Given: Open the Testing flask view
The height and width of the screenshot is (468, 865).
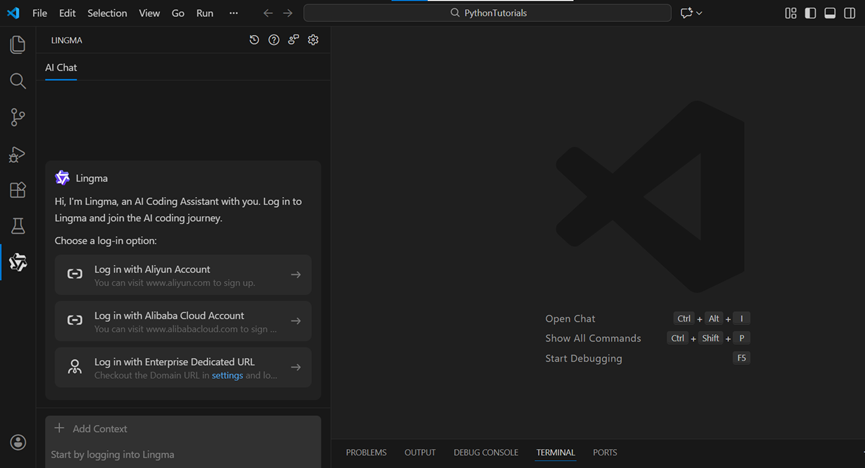Looking at the screenshot, I should coord(18,226).
